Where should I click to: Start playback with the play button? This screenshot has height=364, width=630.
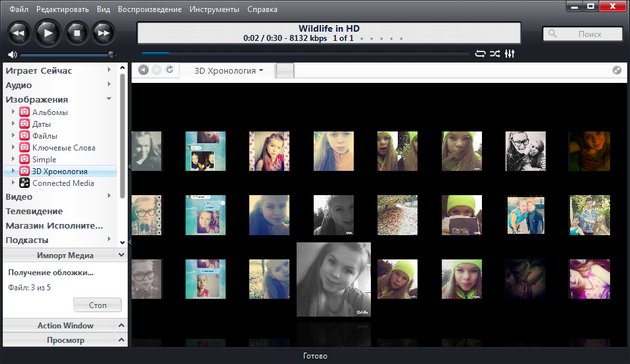tap(47, 33)
